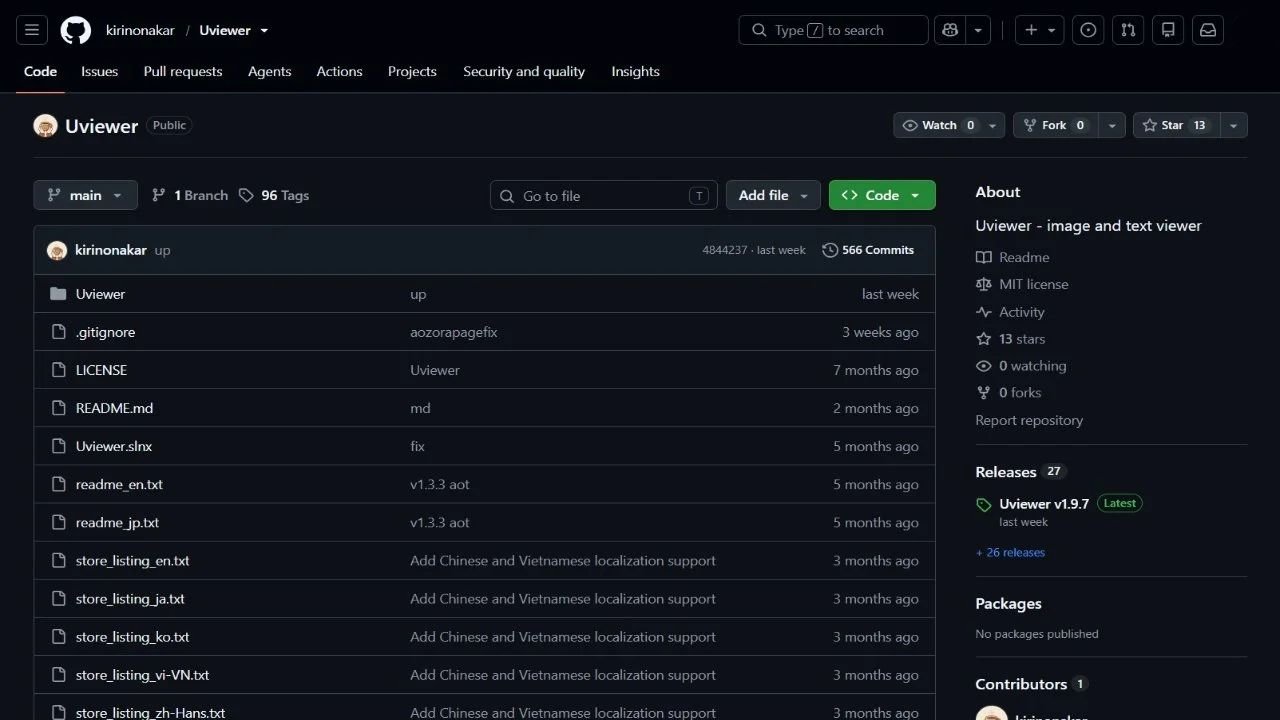The image size is (1280, 720).
Task: Open the main branch selector
Action: (x=85, y=195)
